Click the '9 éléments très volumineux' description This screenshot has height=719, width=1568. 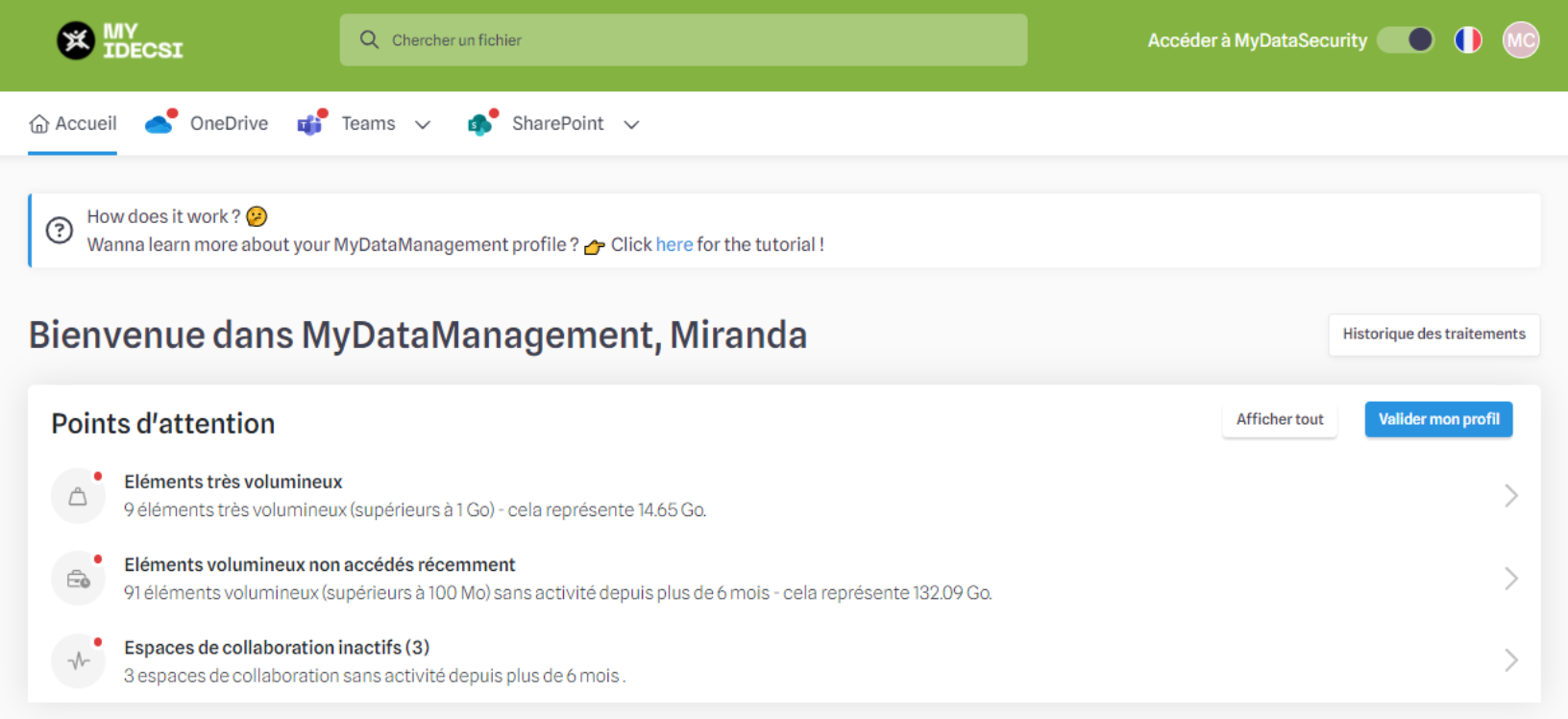(415, 510)
